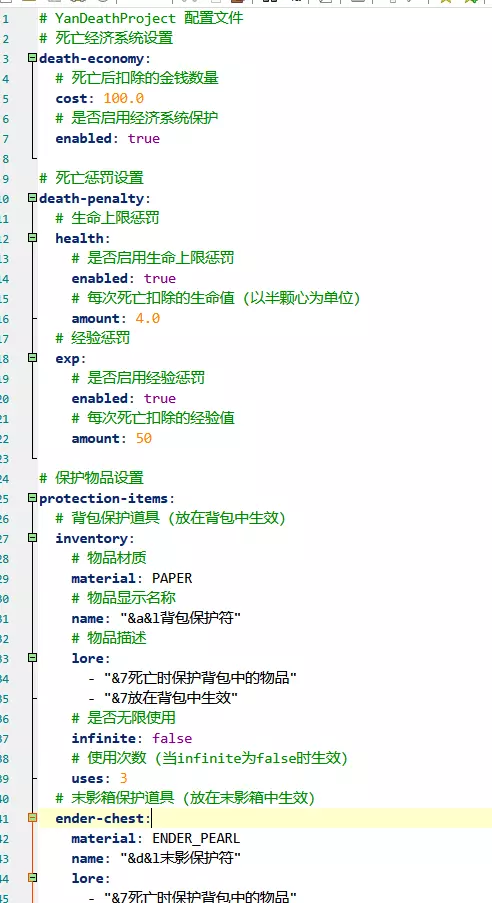Collapse the death-economy fold marker
This screenshot has width=492, height=903.
32,58
